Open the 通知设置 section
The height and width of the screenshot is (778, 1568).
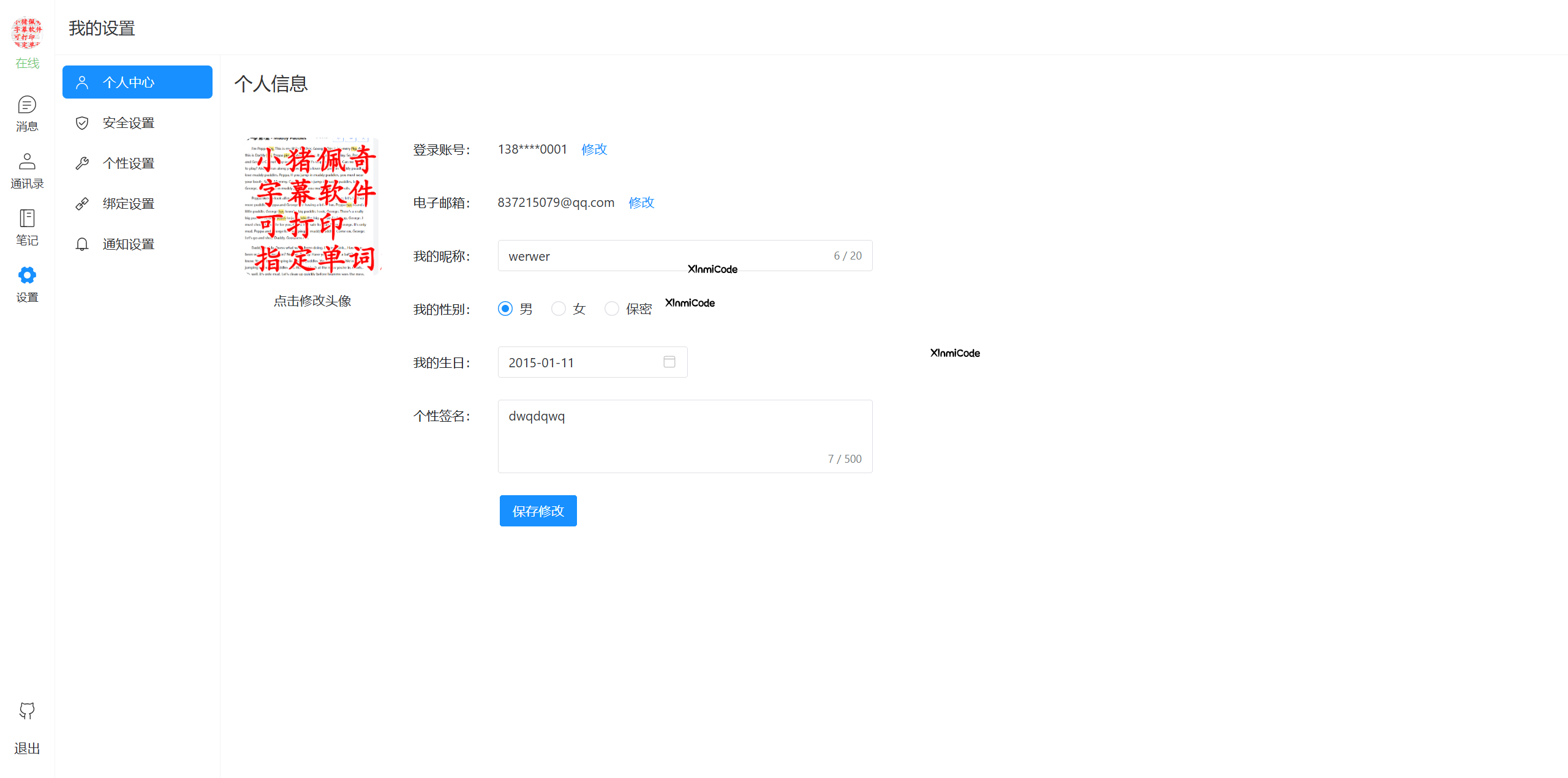129,244
